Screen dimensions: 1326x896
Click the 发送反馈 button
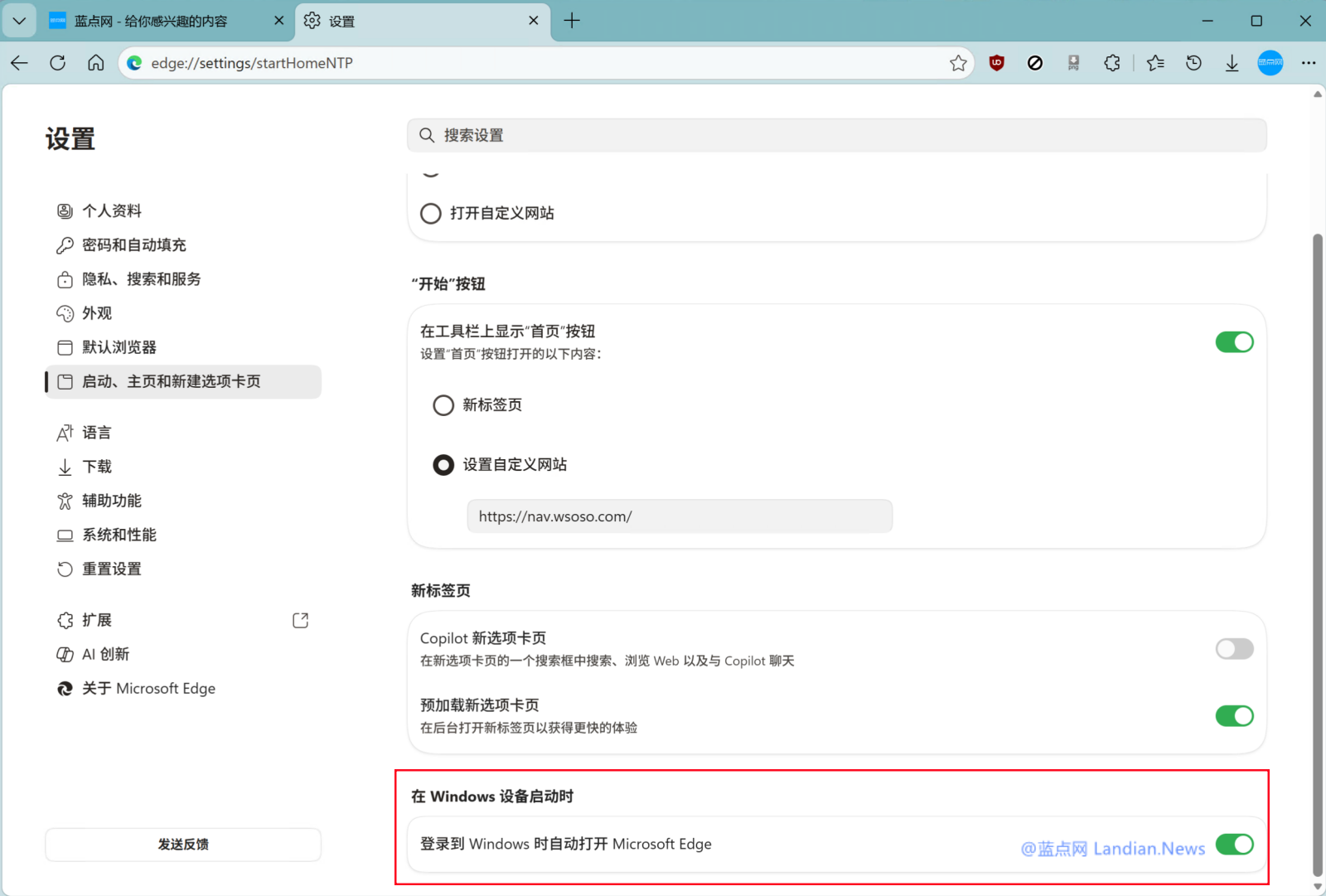click(182, 844)
